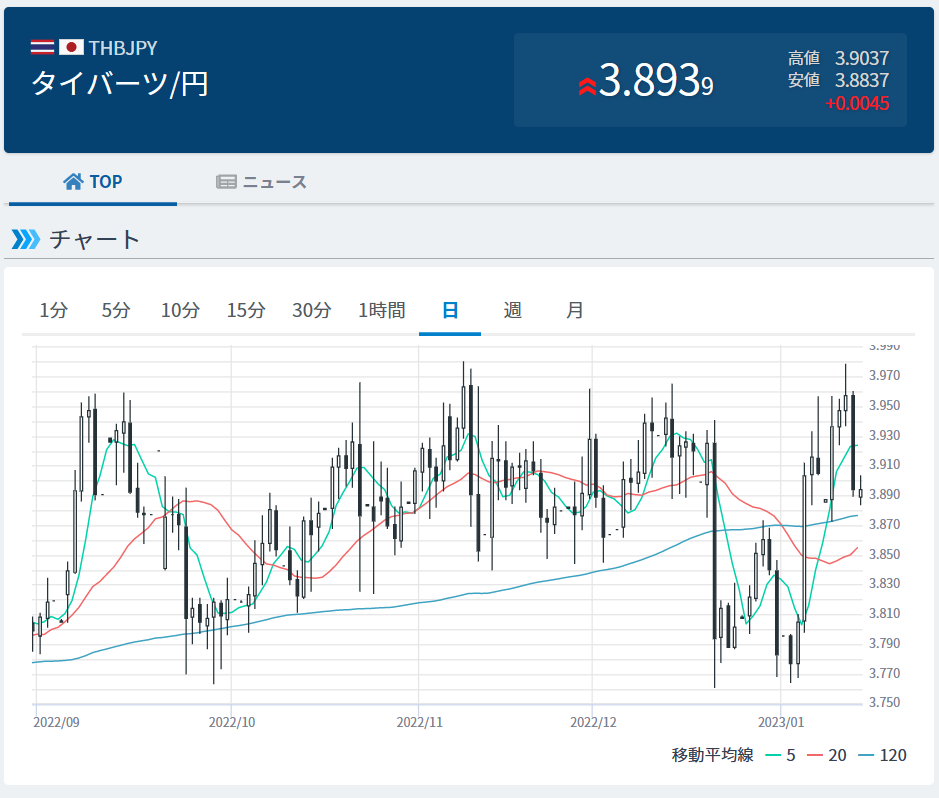Click the 安値 label
939x798 pixels.
[804, 80]
